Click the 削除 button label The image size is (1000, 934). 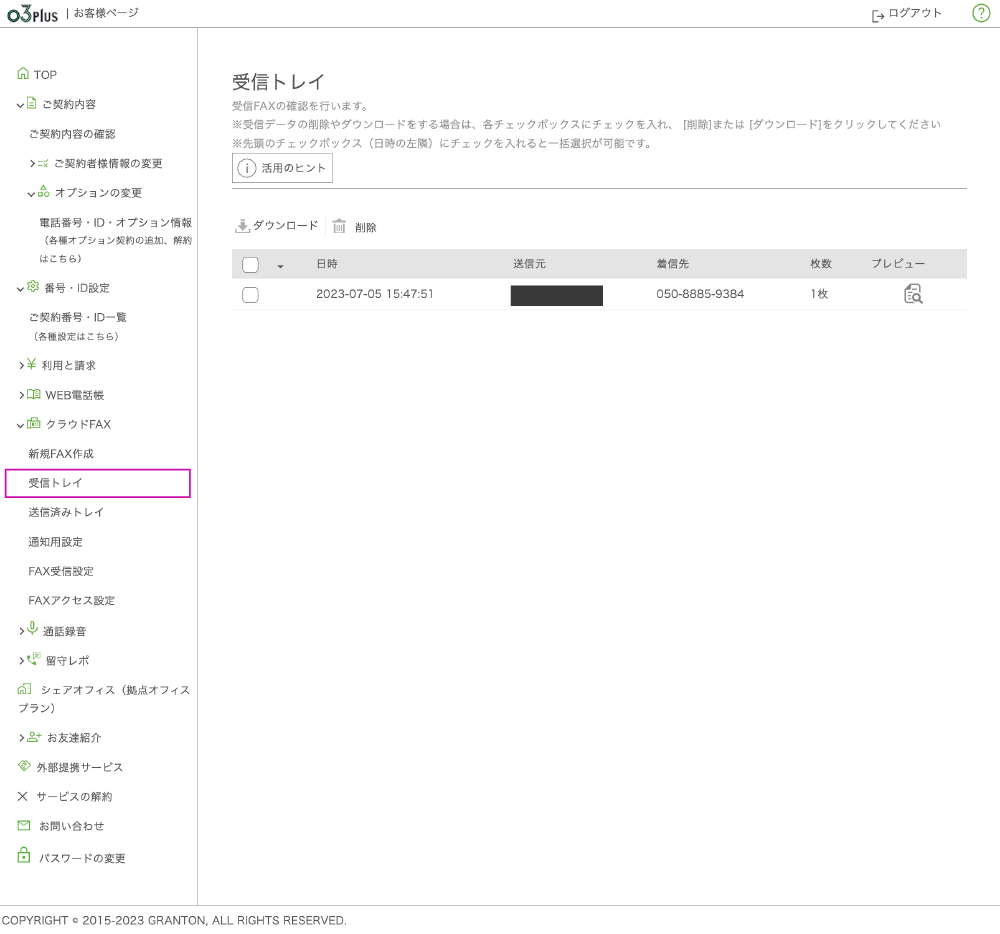pos(365,228)
